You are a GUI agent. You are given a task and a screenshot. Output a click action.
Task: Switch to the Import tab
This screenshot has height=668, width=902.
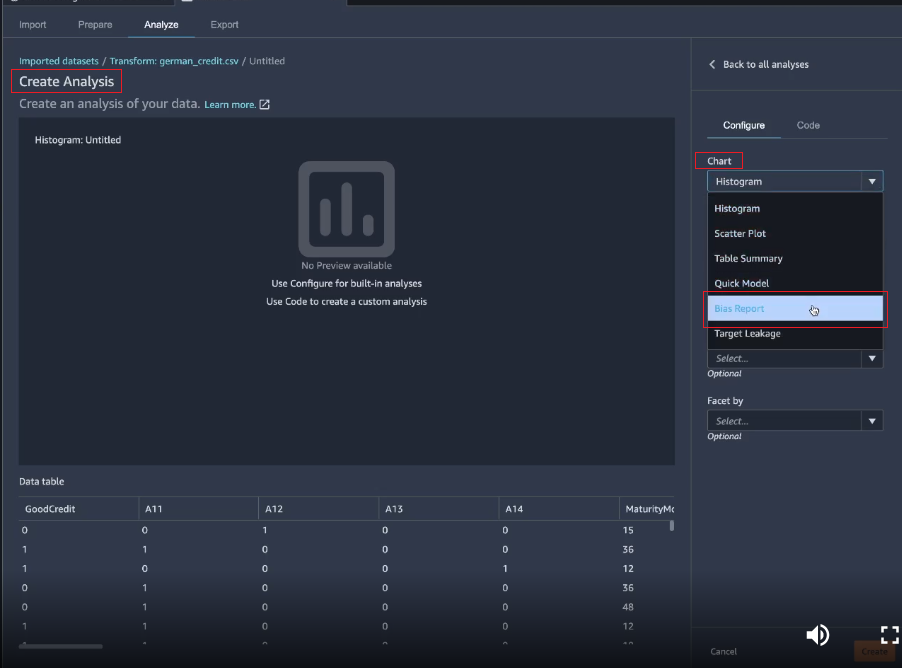coord(33,24)
